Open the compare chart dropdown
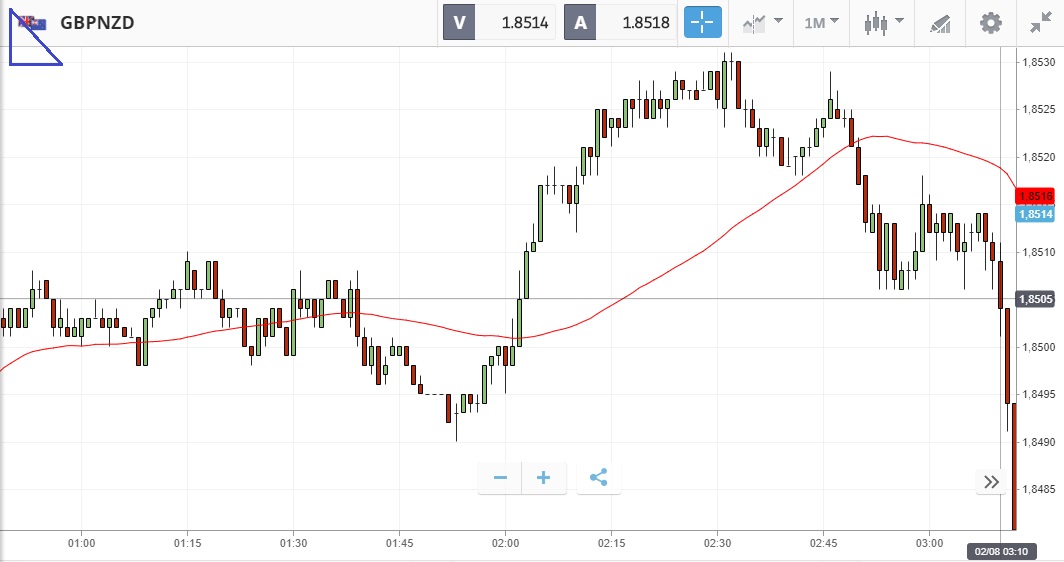 click(x=761, y=22)
